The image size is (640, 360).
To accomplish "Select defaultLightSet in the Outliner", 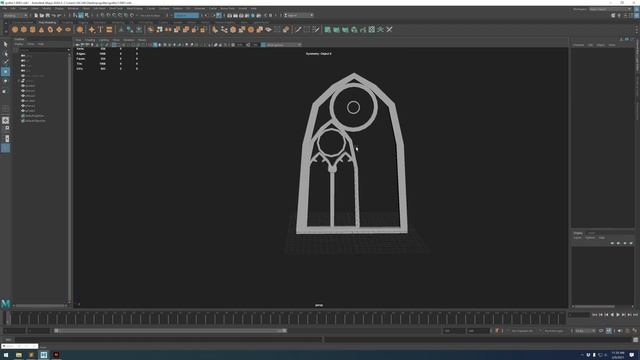I will (35, 116).
